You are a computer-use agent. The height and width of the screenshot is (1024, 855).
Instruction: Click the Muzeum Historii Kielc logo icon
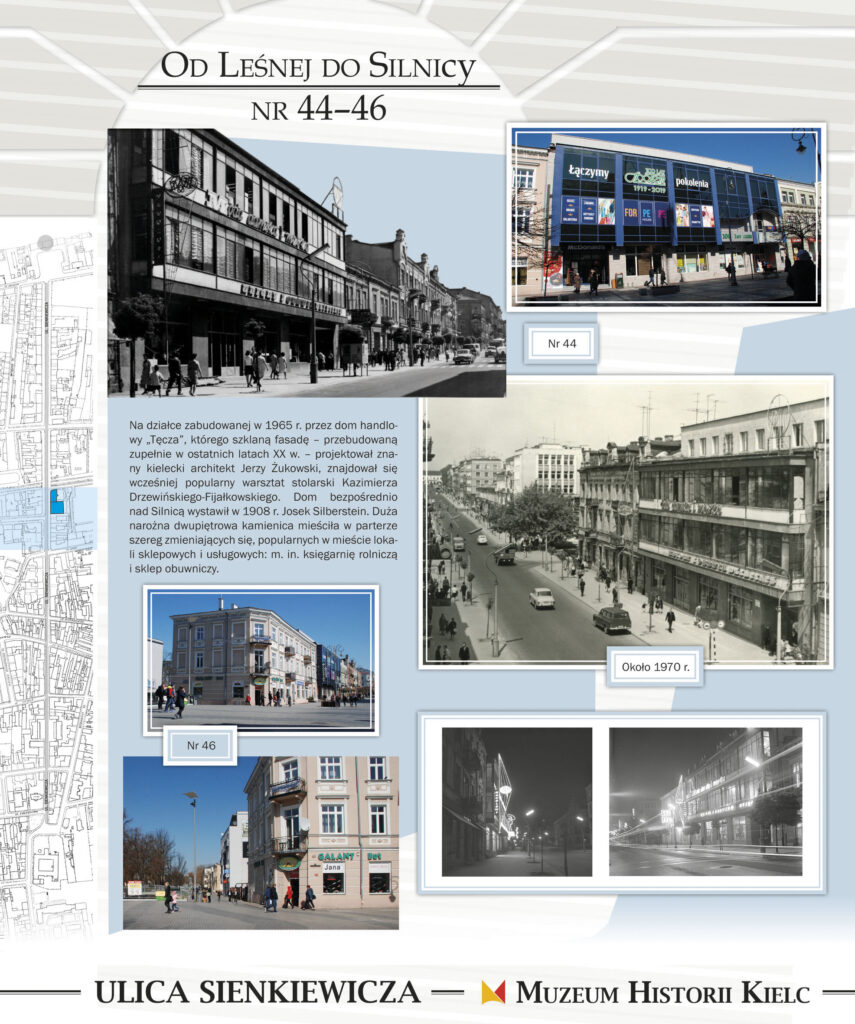(x=493, y=992)
